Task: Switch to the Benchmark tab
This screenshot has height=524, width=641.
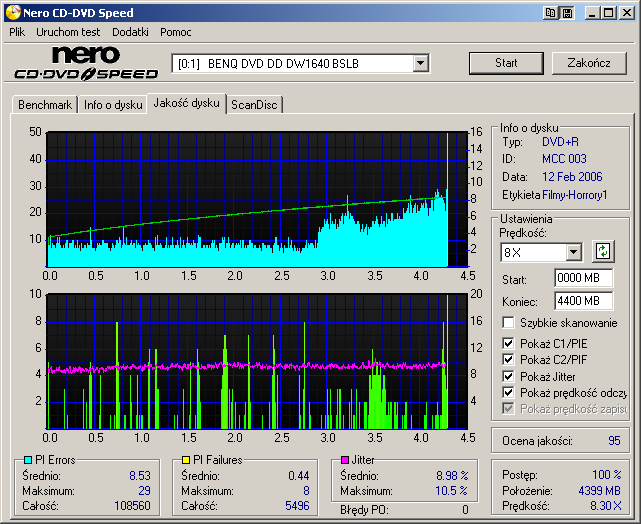Action: tap(45, 105)
